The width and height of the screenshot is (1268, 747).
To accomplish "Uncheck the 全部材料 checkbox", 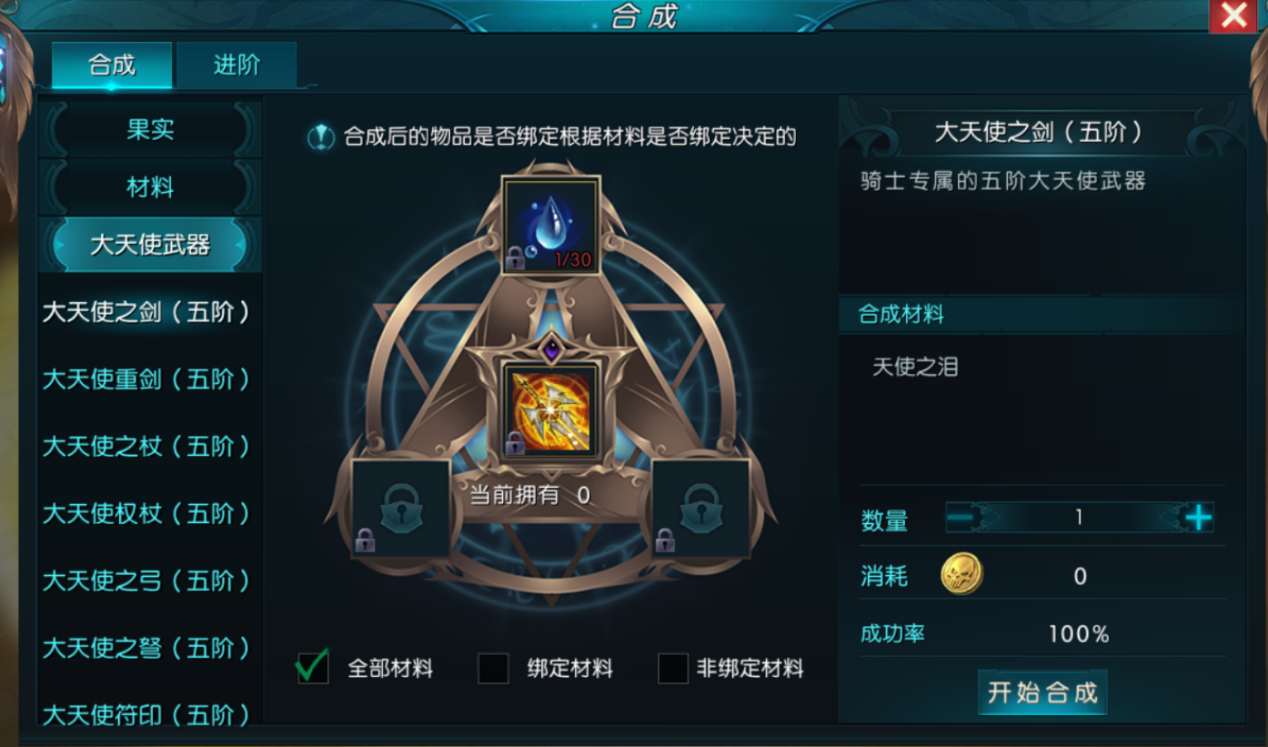I will point(313,667).
